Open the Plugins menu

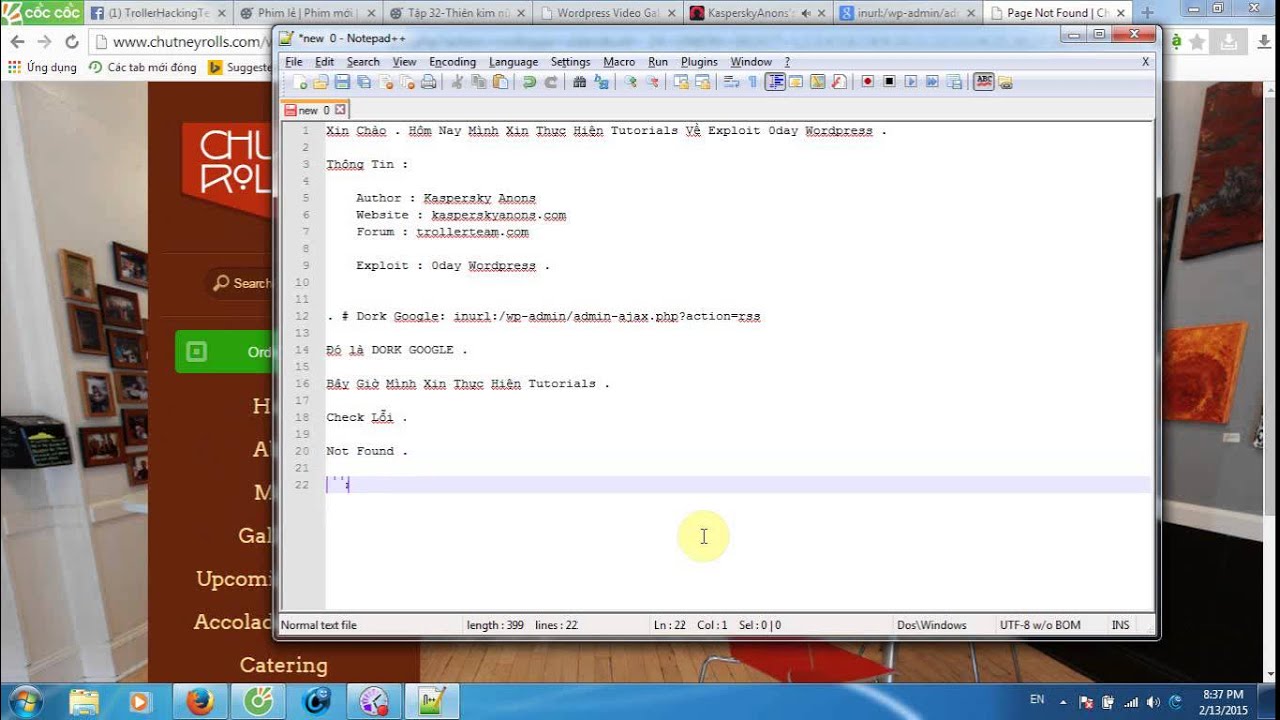[699, 62]
